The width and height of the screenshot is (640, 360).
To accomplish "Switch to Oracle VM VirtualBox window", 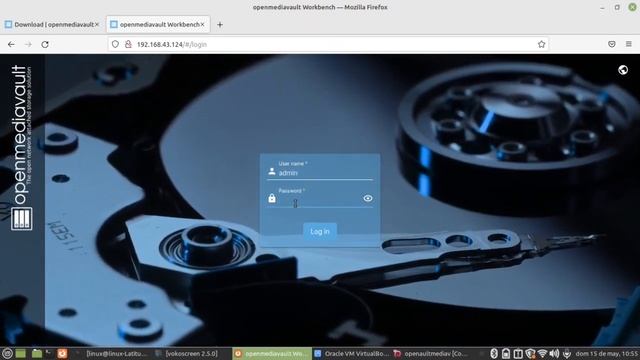I will [x=352, y=354].
